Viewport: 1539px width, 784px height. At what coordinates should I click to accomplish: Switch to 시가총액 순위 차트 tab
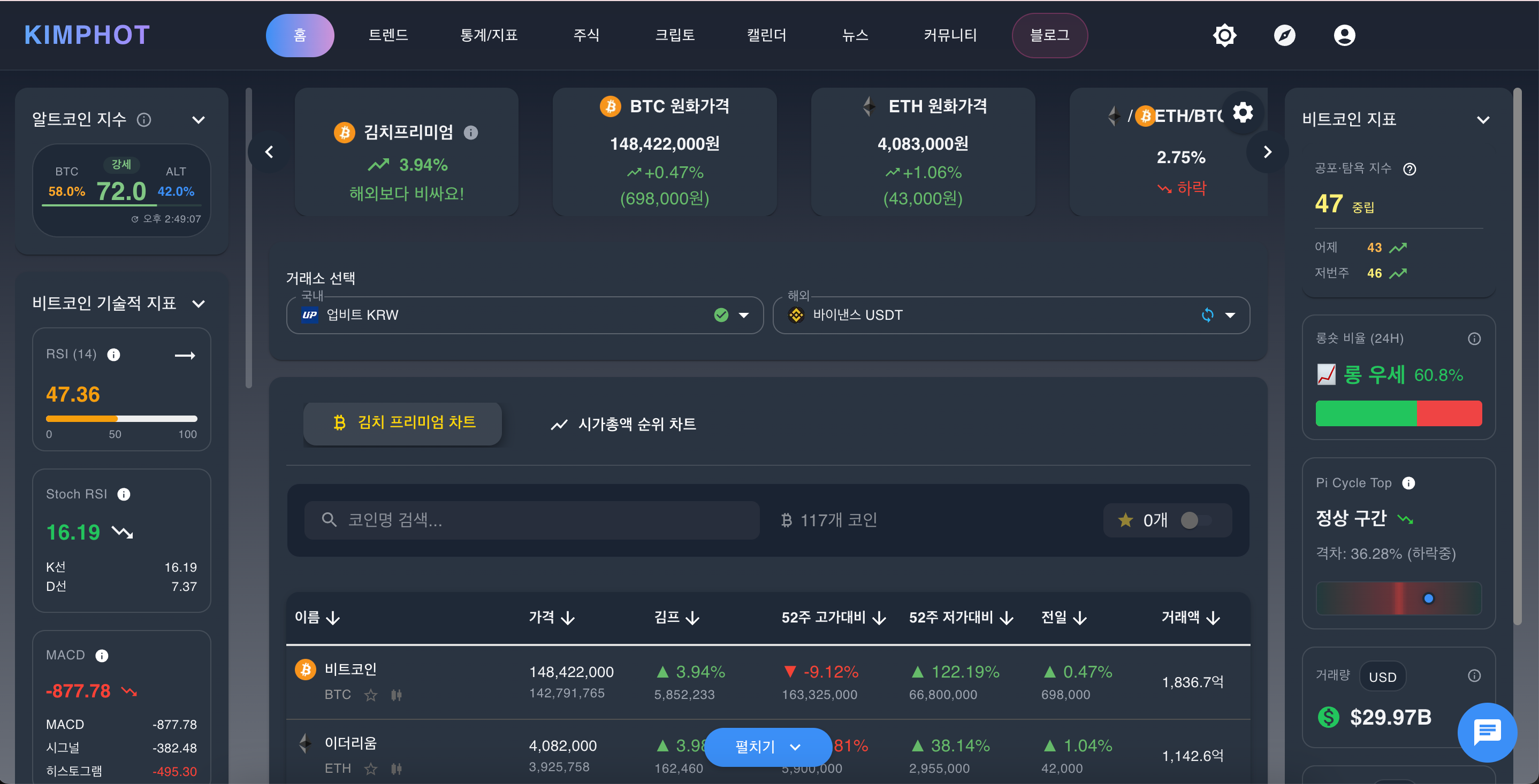623,425
